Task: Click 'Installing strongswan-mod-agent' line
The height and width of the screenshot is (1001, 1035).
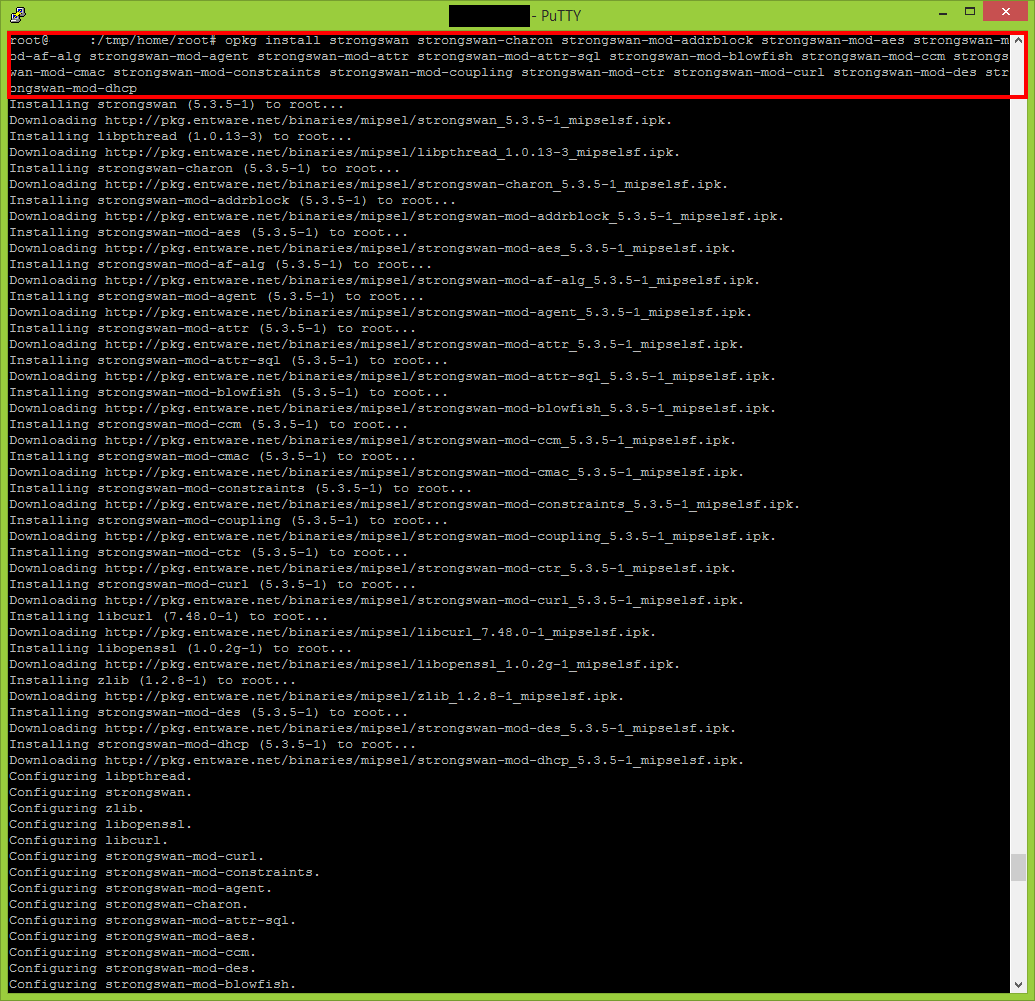Action: coord(217,296)
